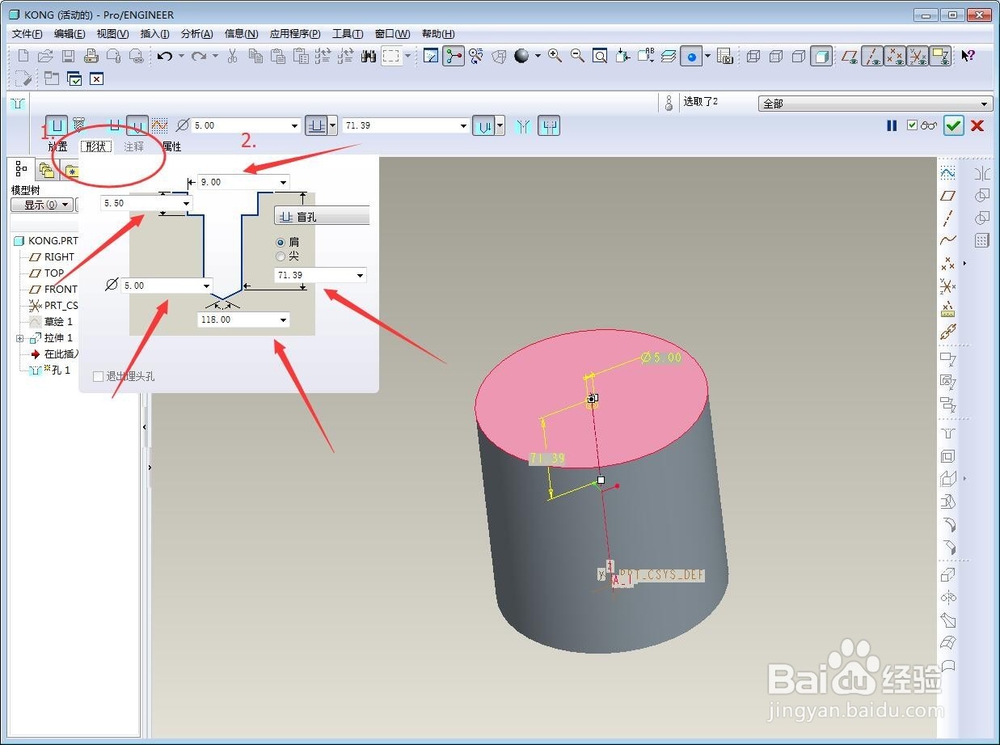The width and height of the screenshot is (1000, 745).
Task: Open the 工具 menu
Action: [348, 33]
